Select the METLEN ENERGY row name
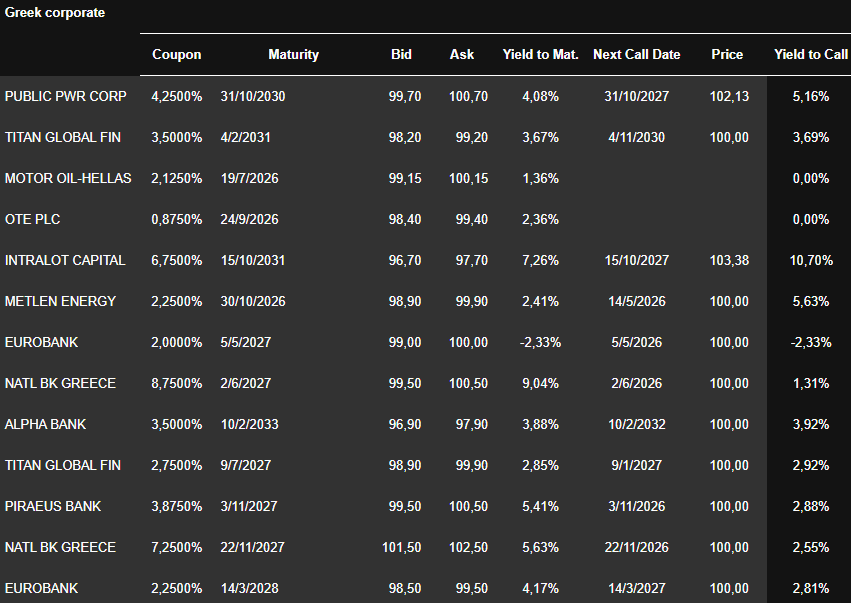 coord(60,301)
